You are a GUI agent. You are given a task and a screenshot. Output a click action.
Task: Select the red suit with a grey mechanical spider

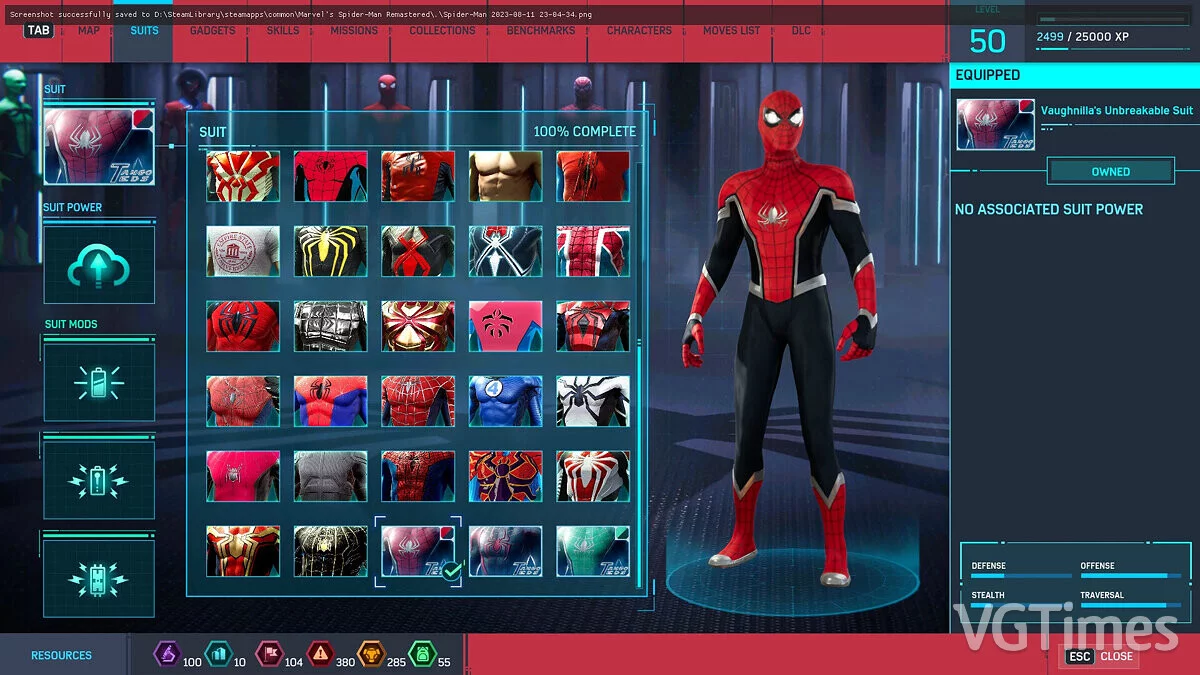tap(593, 326)
